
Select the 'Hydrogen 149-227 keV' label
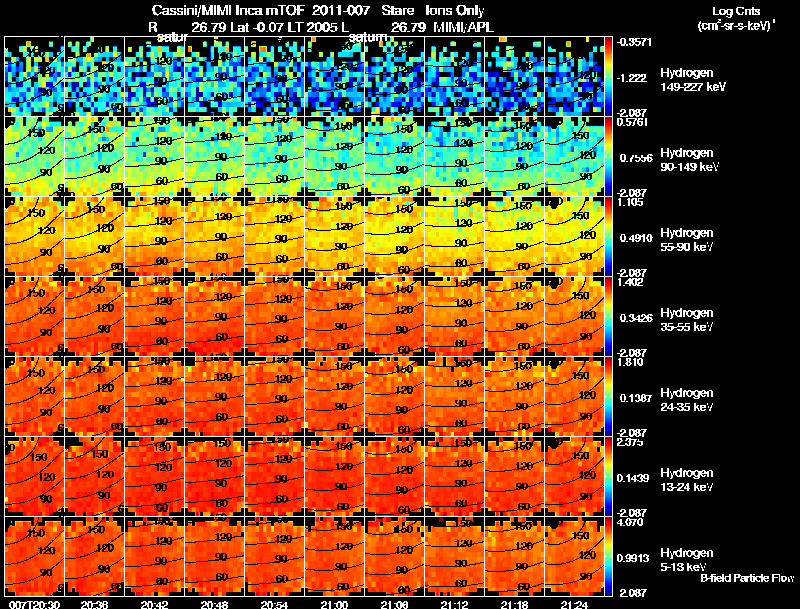tap(692, 80)
